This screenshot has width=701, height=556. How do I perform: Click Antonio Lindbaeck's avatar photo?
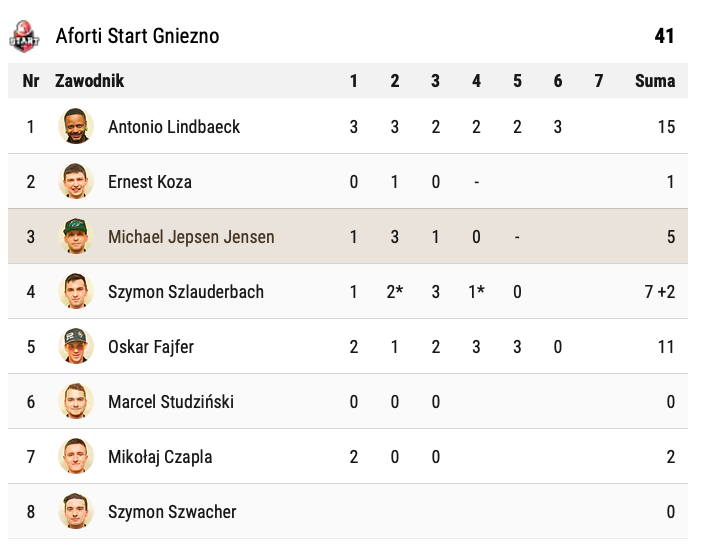tap(76, 127)
